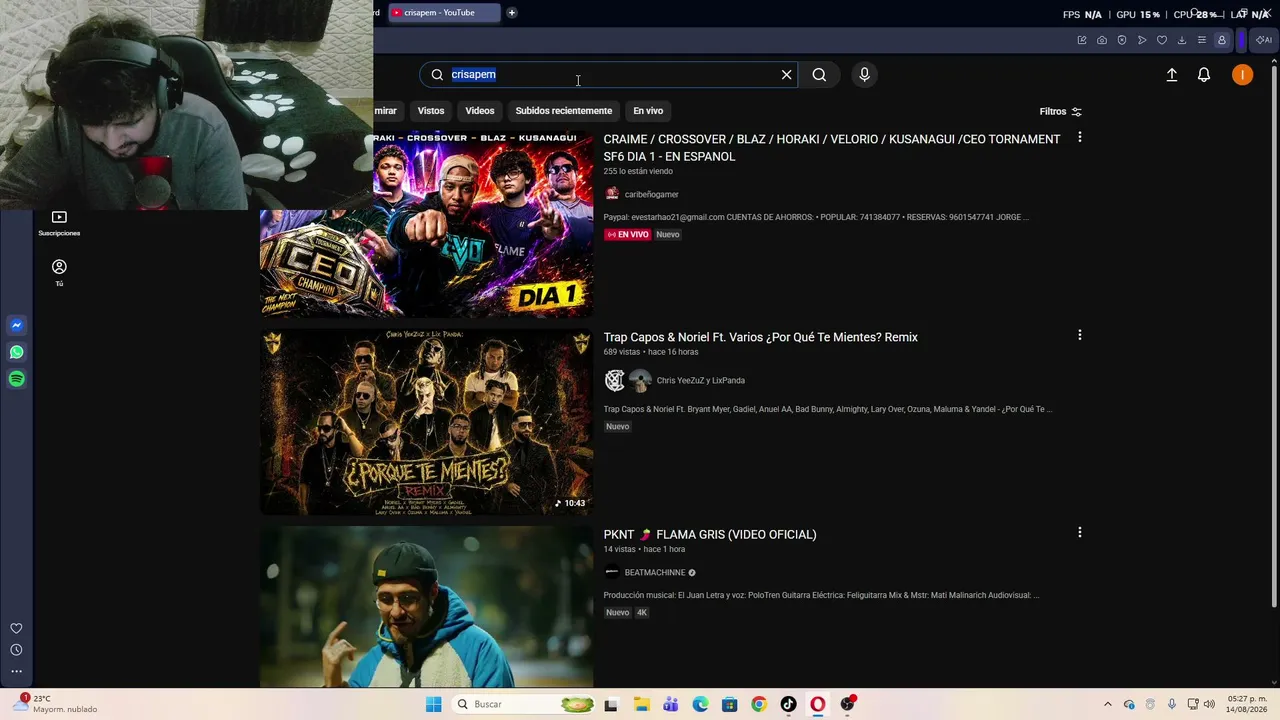Visit the Chris YeeZuZ y LixPanda channel
This screenshot has height=720, width=1280.
[x=700, y=380]
